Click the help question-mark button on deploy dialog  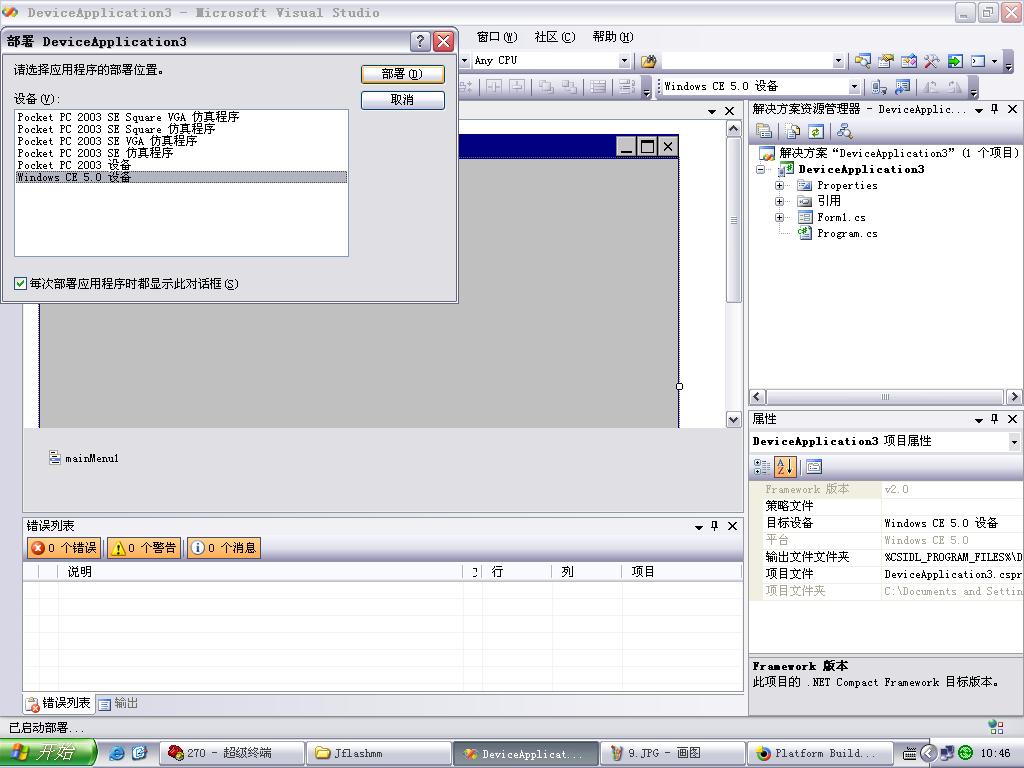(x=420, y=42)
